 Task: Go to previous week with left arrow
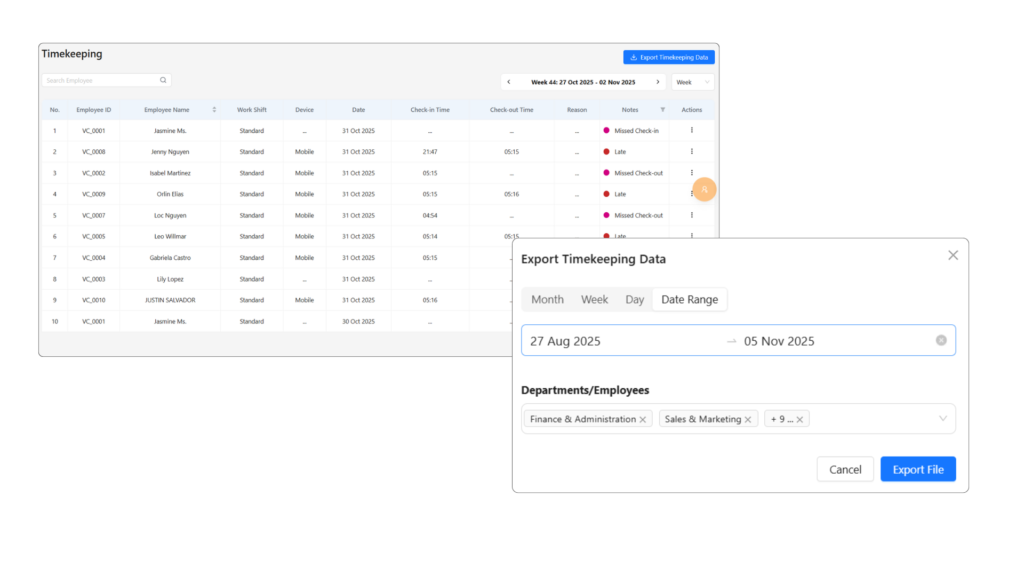[x=509, y=82]
